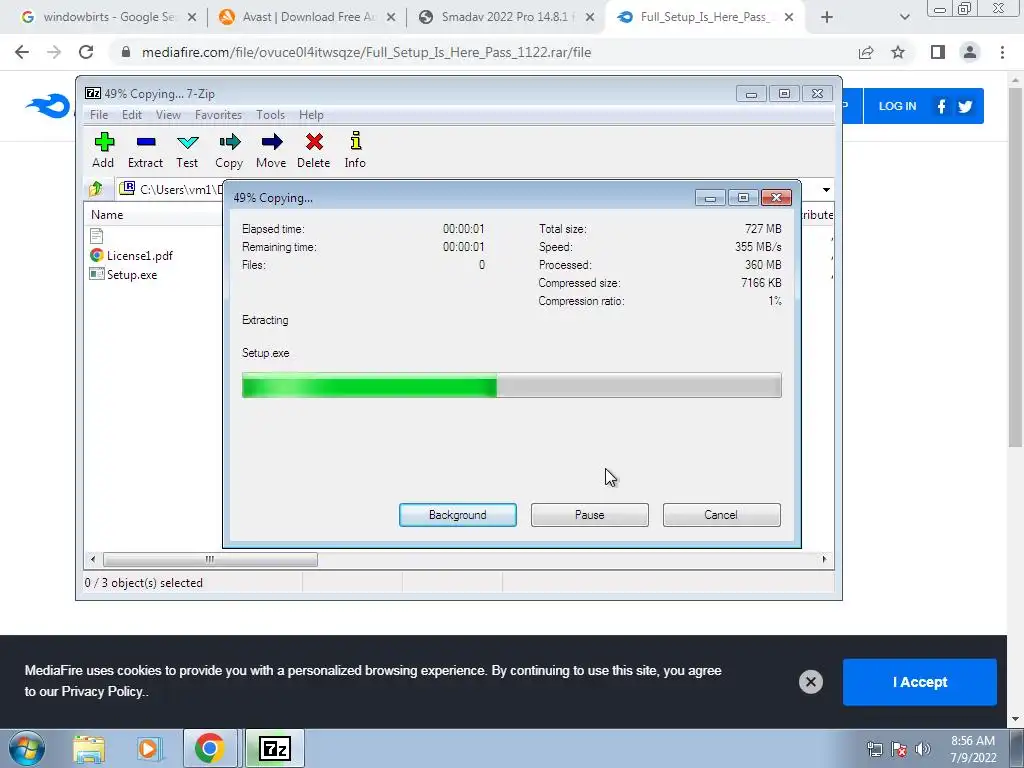Click the extraction progress bar
Viewport: 1024px width, 768px height.
click(511, 385)
